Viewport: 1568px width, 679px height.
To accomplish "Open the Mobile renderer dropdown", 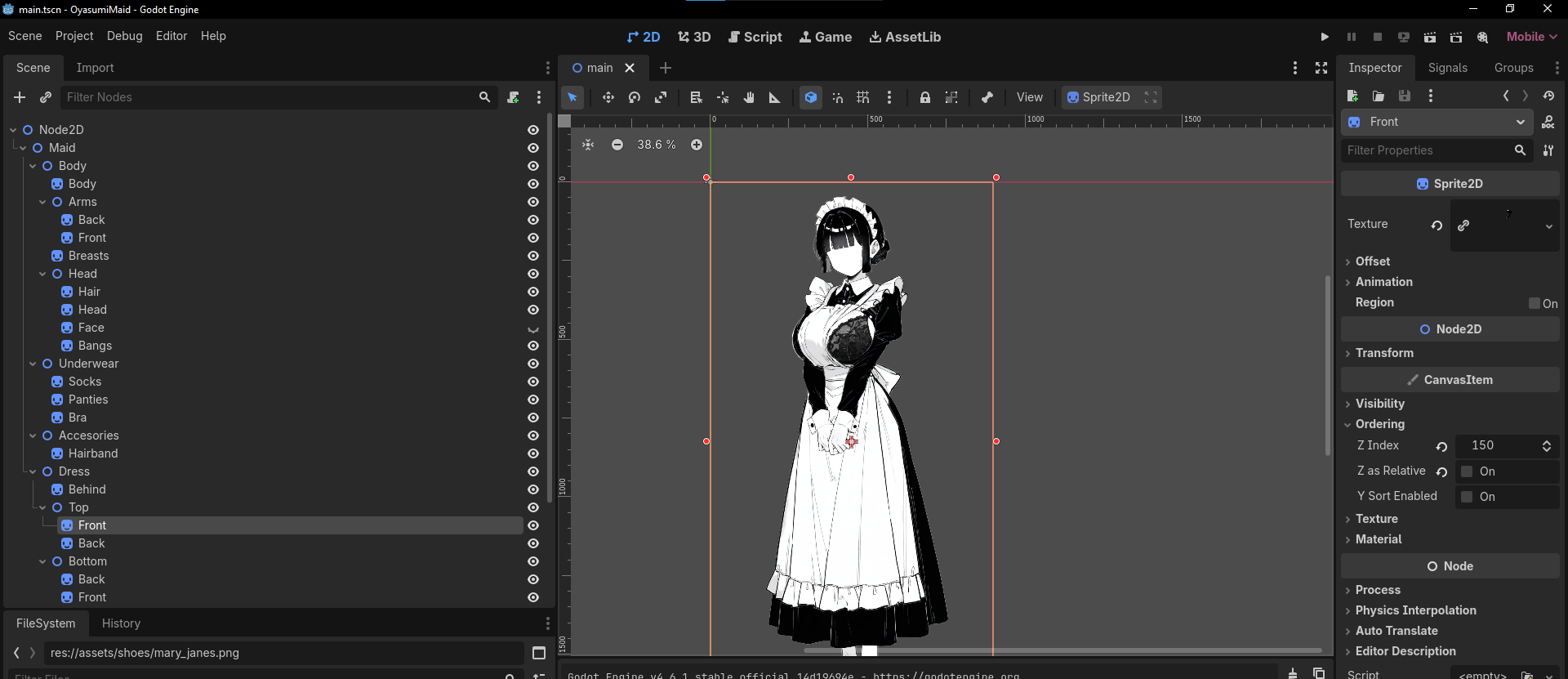I will (1531, 37).
